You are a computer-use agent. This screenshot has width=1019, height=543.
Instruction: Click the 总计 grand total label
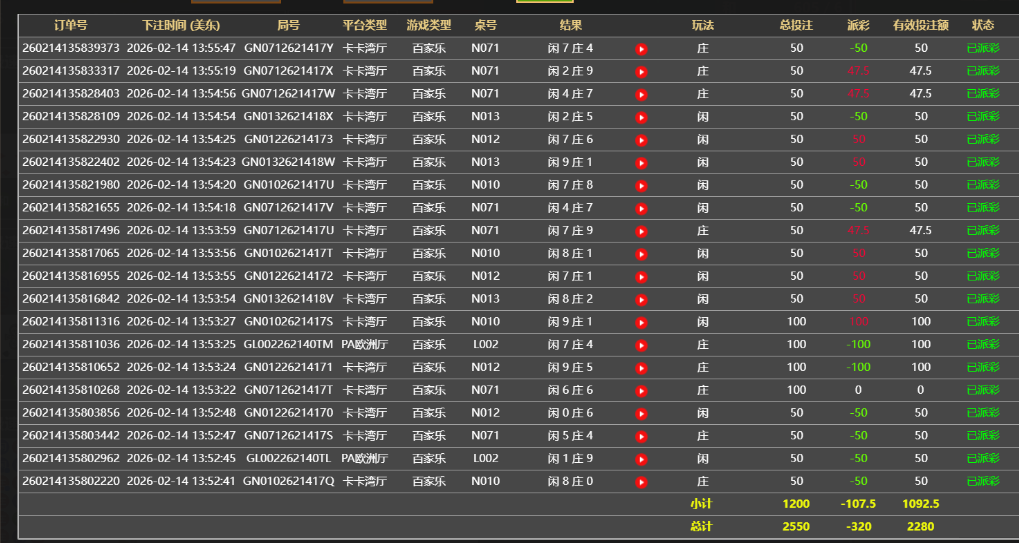coord(702,526)
